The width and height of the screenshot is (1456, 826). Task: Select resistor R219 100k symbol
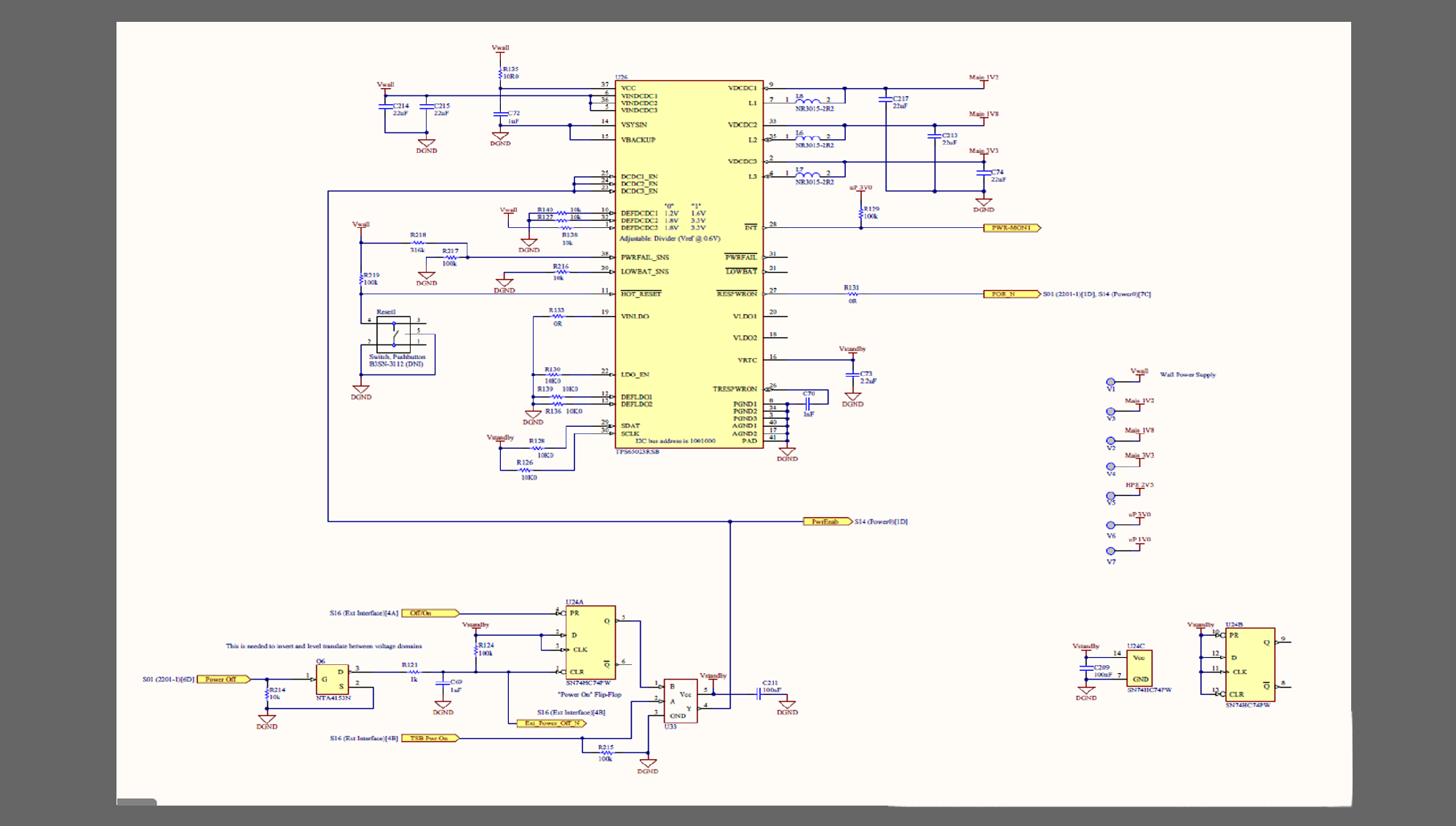361,279
